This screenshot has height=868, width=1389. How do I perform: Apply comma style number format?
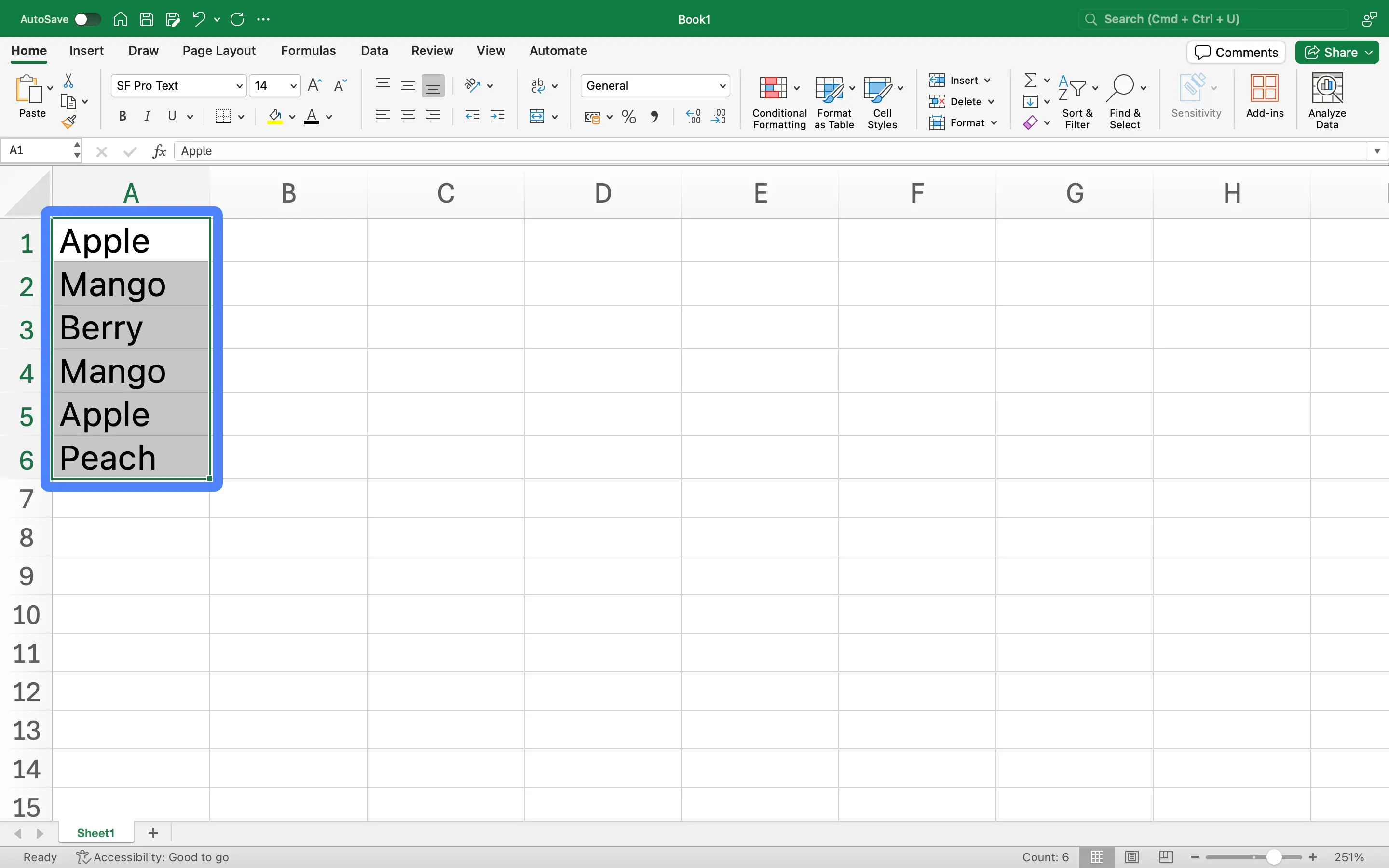654,117
